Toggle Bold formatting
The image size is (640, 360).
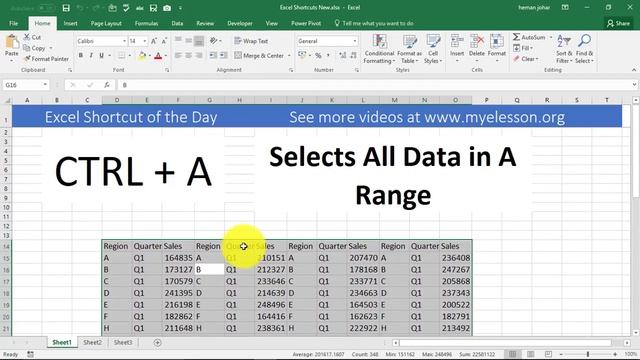[x=80, y=56]
